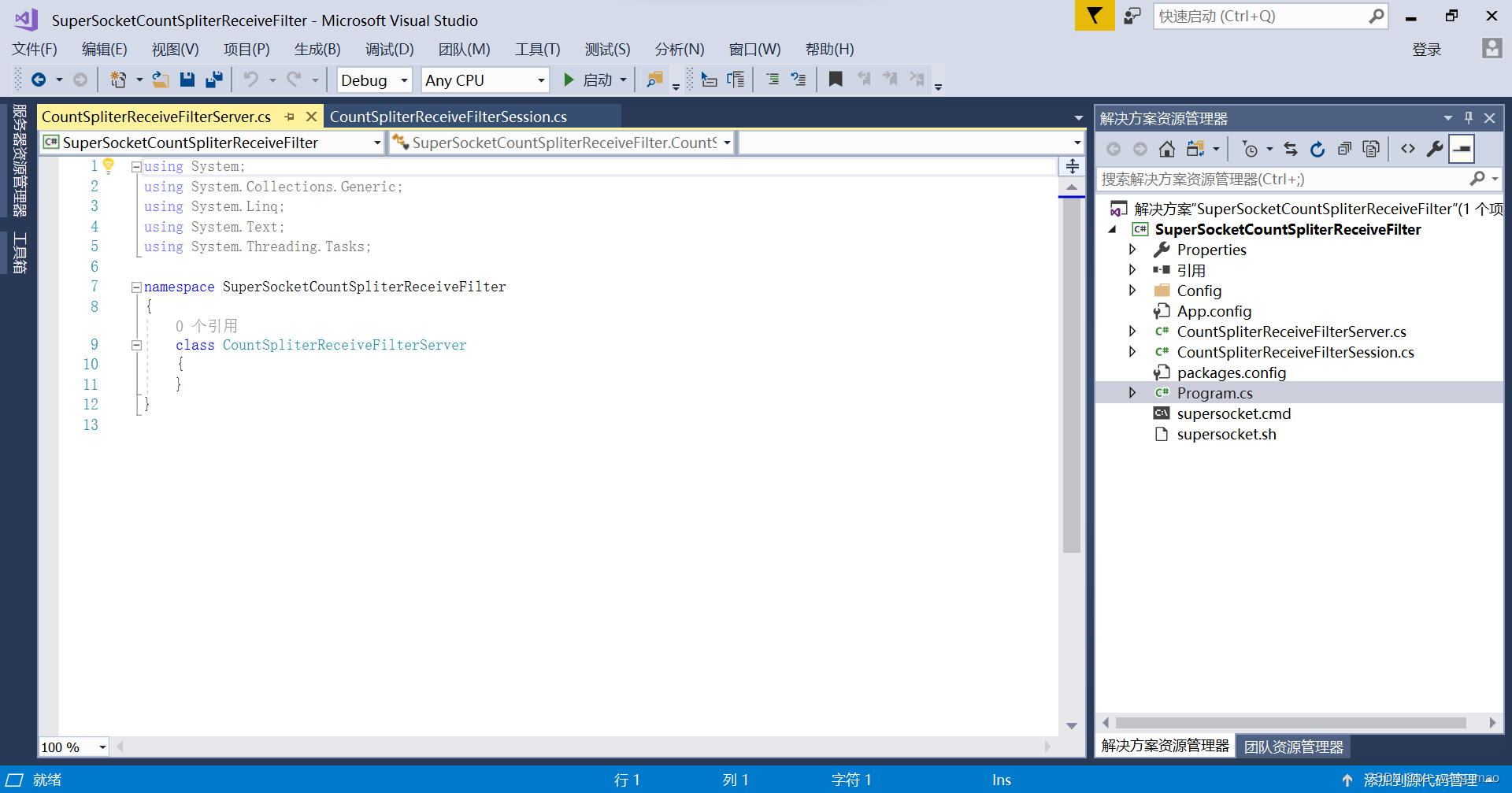Click the Toggle Bookmark icon
This screenshot has width=1512, height=793.
click(x=836, y=80)
